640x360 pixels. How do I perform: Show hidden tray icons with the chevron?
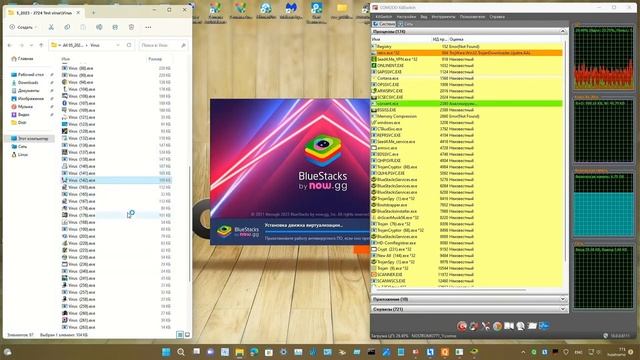[x=523, y=352]
